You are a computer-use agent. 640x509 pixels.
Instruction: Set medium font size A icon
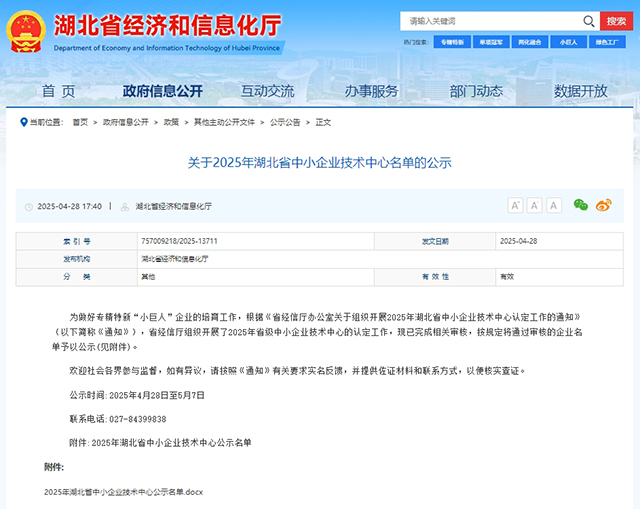click(x=535, y=205)
